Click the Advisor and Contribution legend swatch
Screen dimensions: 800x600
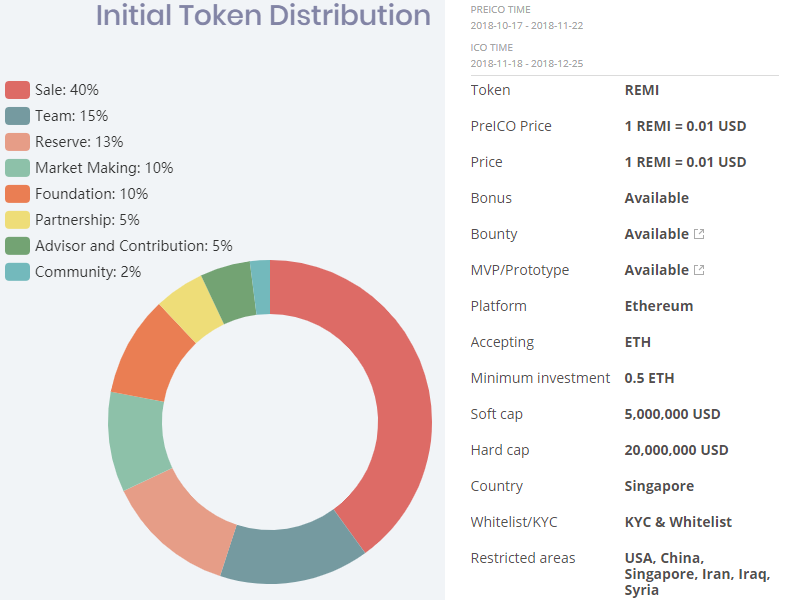pos(17,246)
